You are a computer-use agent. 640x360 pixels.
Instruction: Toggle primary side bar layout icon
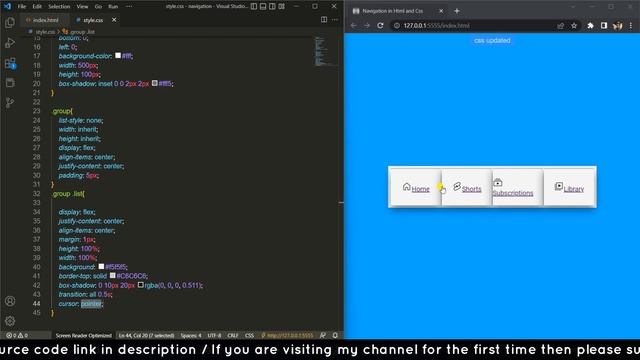tap(253, 6)
